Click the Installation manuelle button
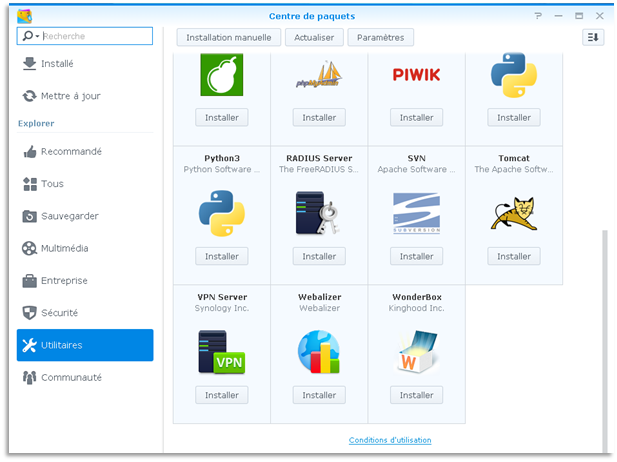The image size is (617, 462). (229, 37)
